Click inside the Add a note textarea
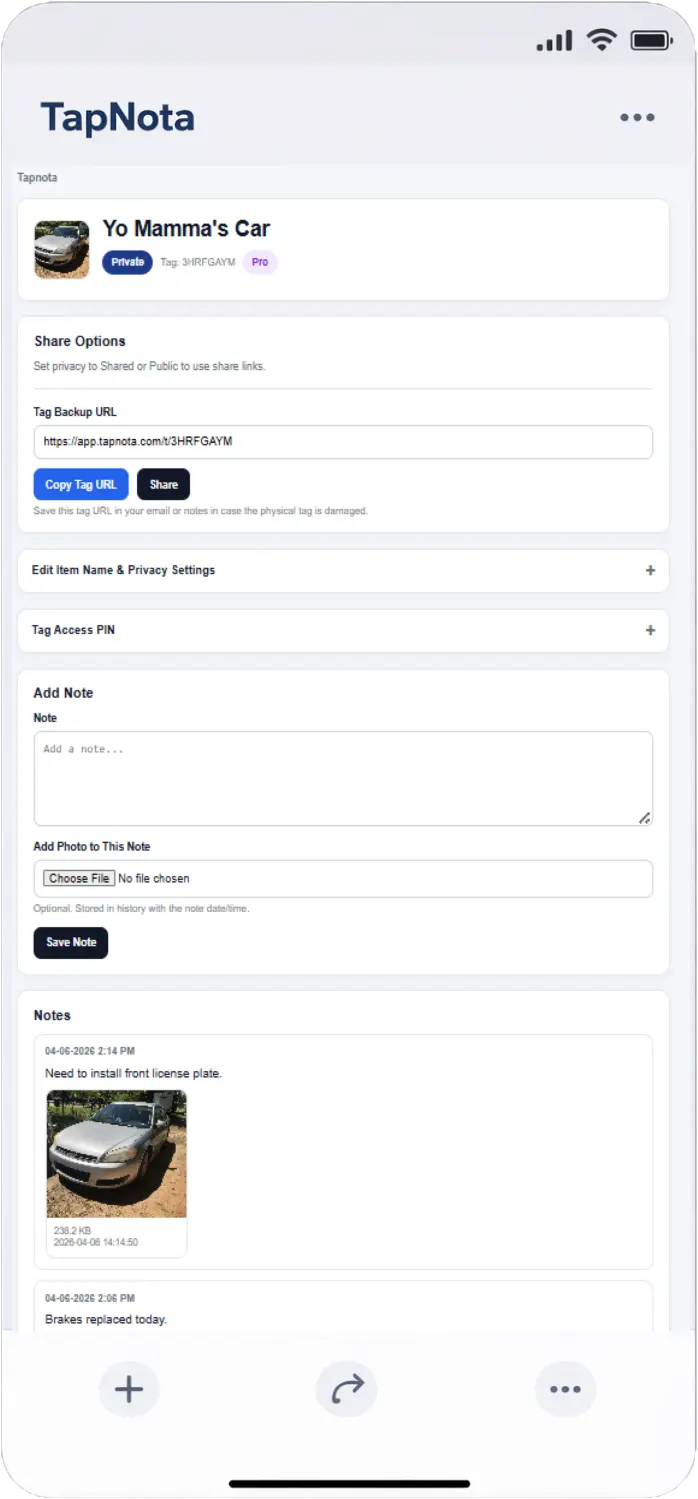 tap(343, 777)
